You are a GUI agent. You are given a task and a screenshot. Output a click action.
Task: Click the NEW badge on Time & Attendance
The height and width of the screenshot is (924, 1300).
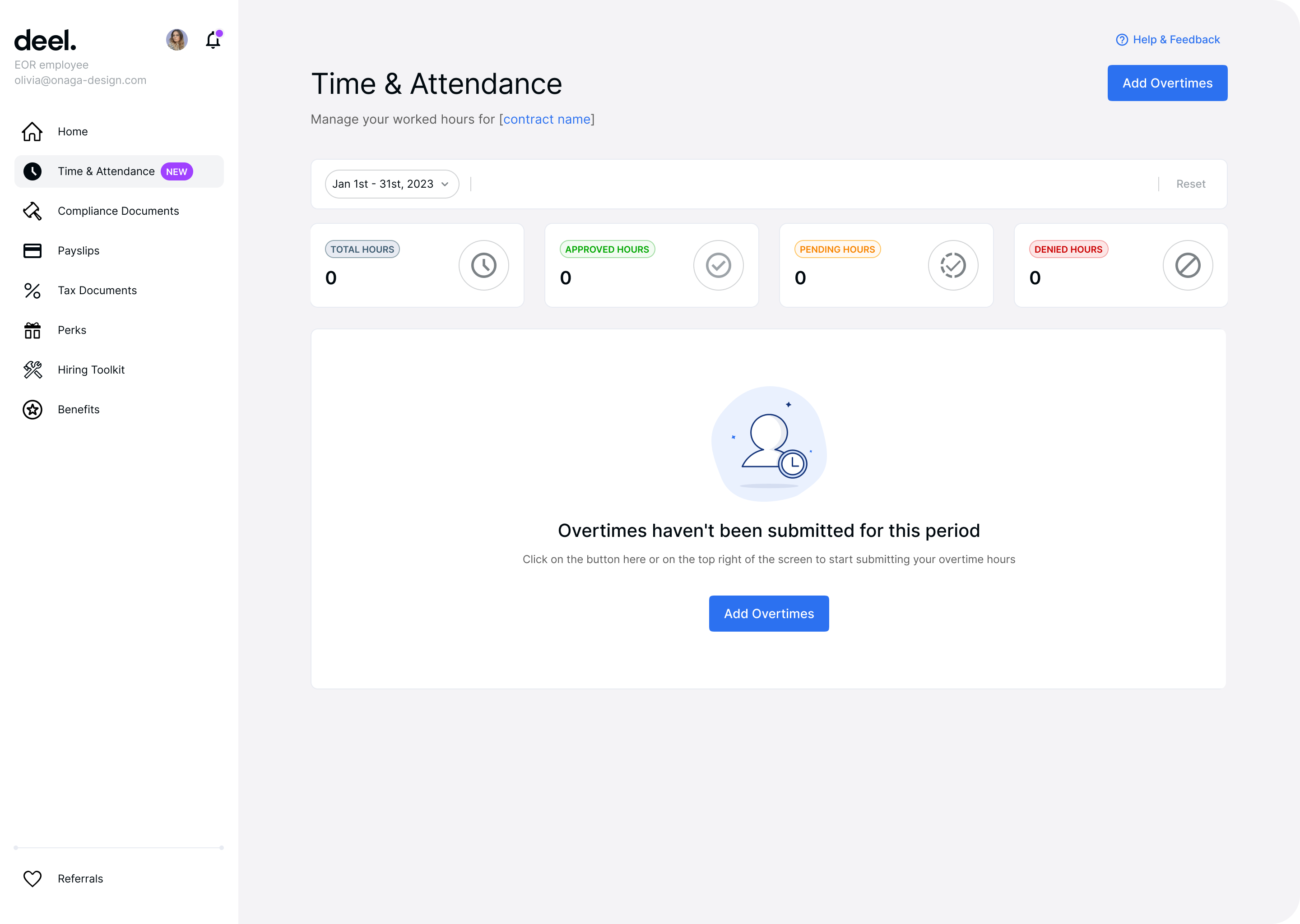point(176,171)
